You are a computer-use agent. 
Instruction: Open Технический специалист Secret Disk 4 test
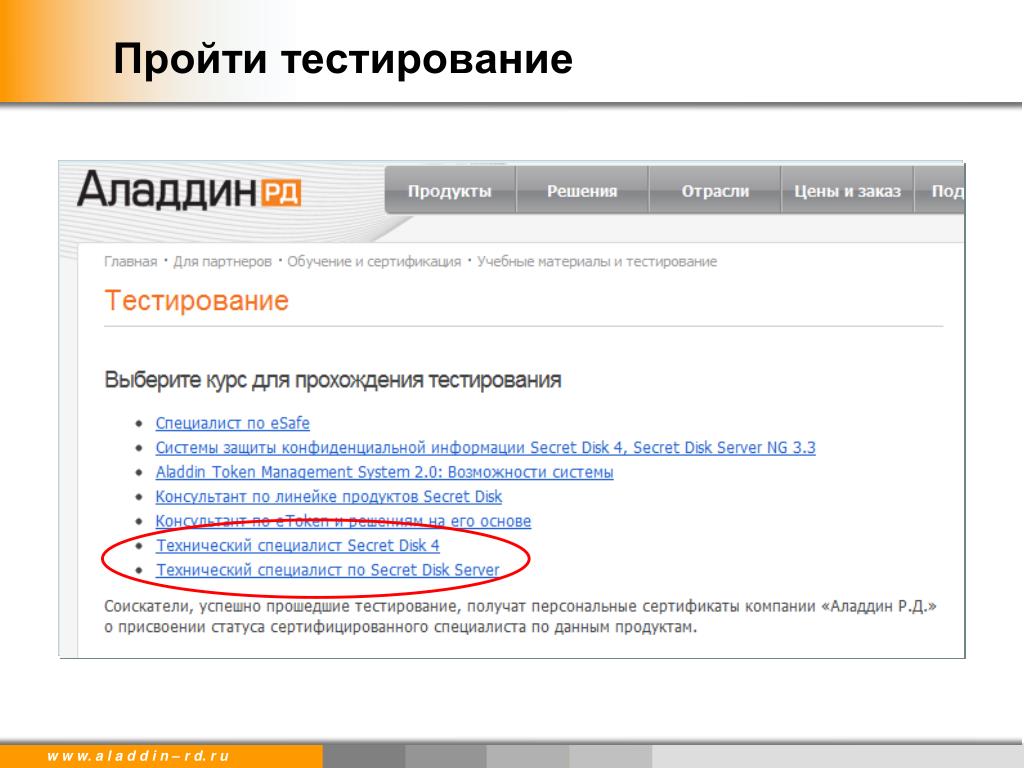[297, 545]
